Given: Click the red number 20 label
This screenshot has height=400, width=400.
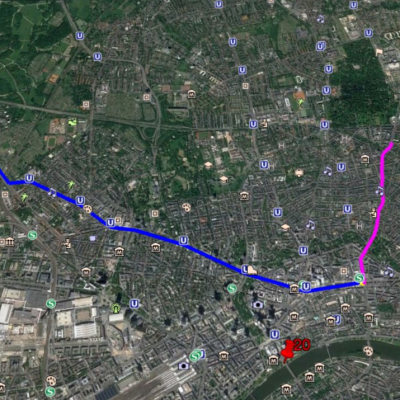Looking at the screenshot, I should (x=302, y=345).
